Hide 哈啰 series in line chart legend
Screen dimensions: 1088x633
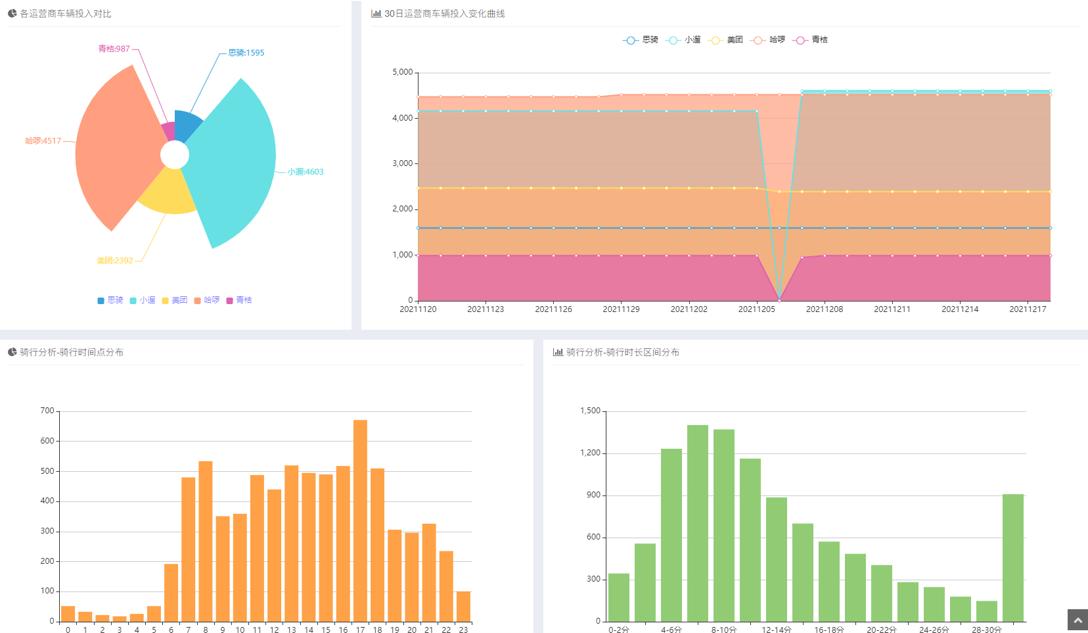pyautogui.click(x=768, y=40)
